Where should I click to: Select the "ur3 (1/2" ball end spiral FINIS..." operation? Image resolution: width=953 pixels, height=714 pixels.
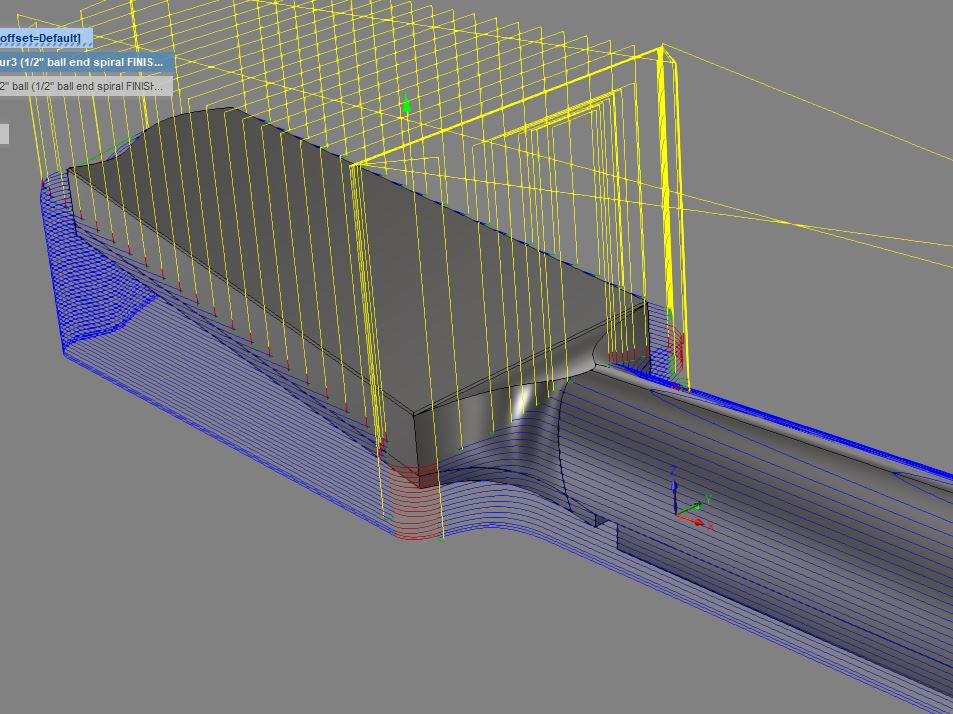coord(87,62)
